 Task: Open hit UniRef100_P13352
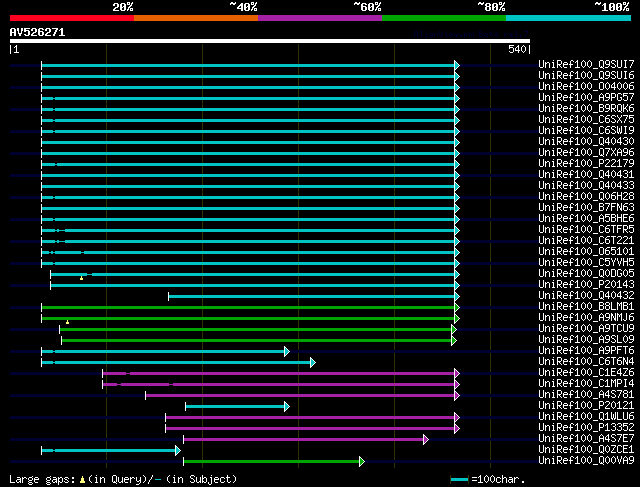pyautogui.click(x=586, y=428)
